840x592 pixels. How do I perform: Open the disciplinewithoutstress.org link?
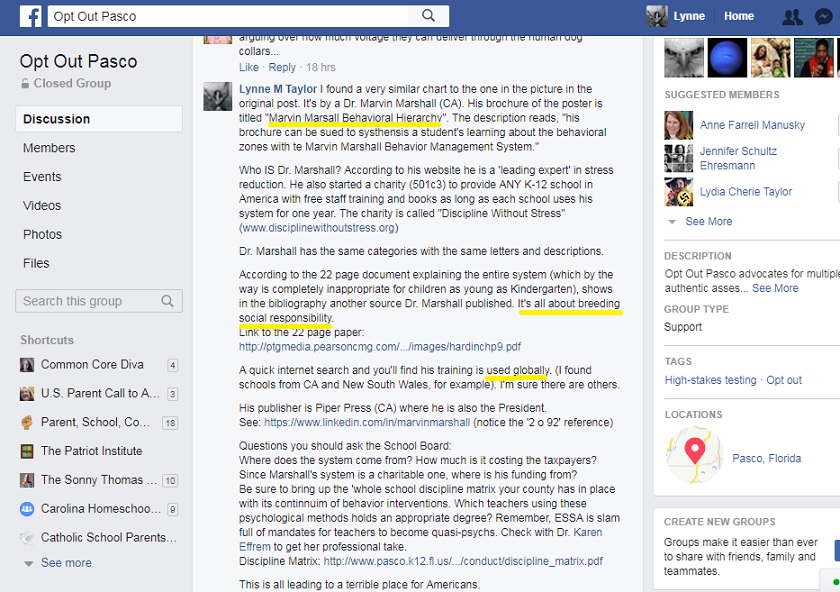(x=318, y=228)
